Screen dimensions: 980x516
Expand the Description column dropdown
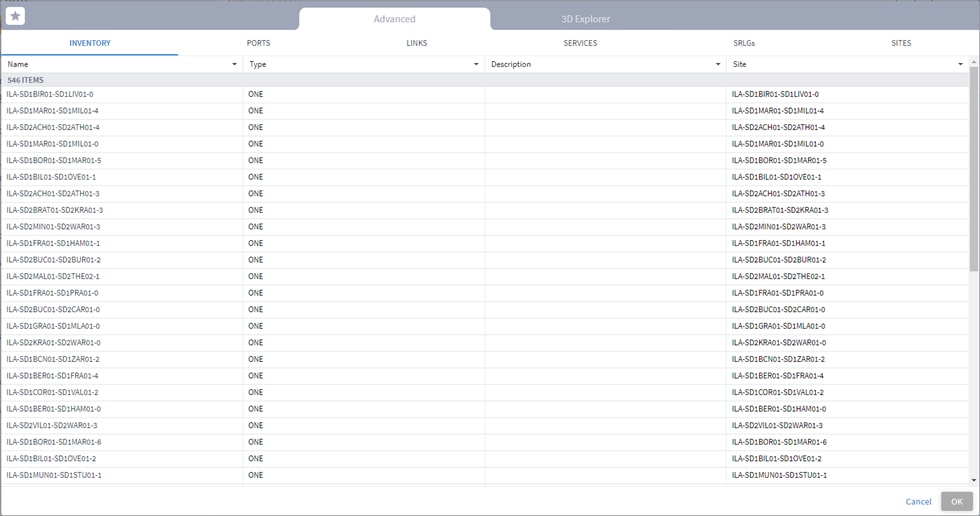718,64
